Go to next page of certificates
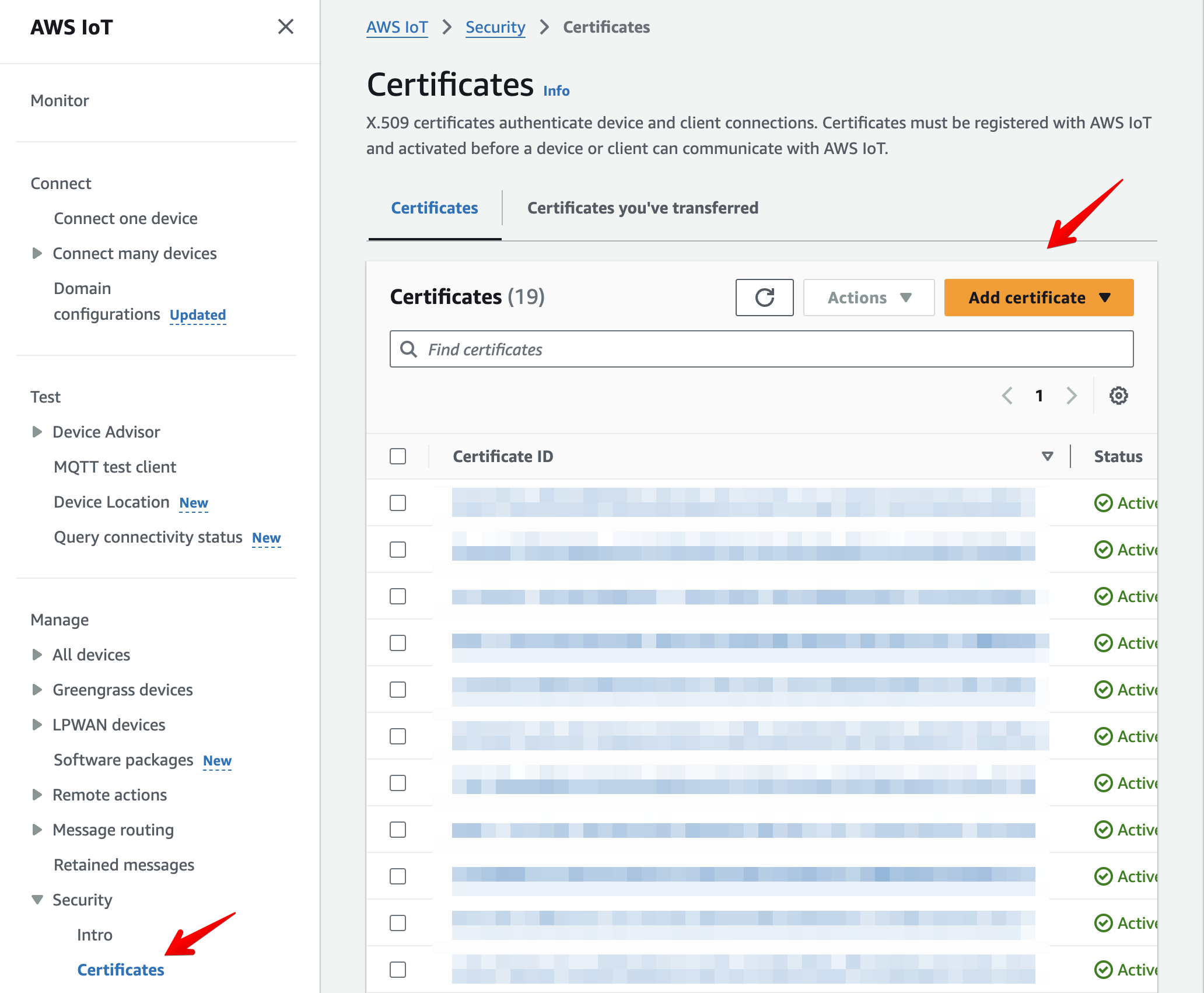 1072,396
